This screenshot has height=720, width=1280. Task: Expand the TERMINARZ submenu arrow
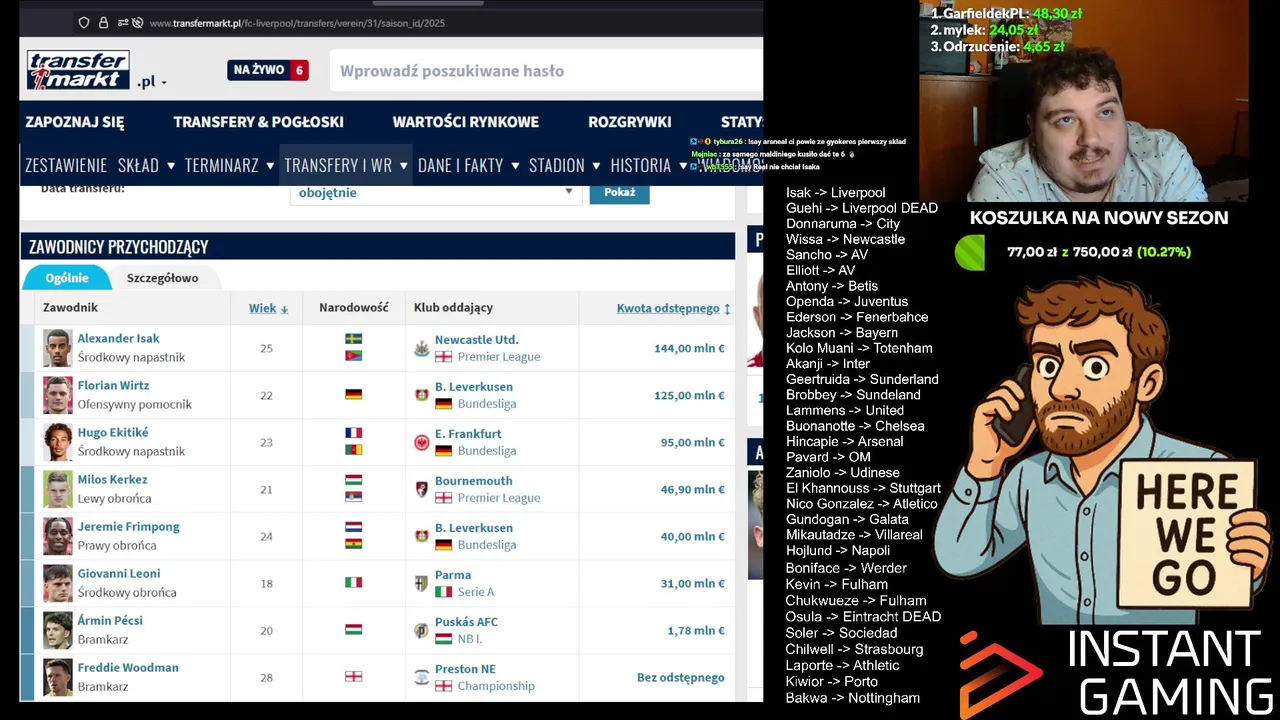[270, 166]
